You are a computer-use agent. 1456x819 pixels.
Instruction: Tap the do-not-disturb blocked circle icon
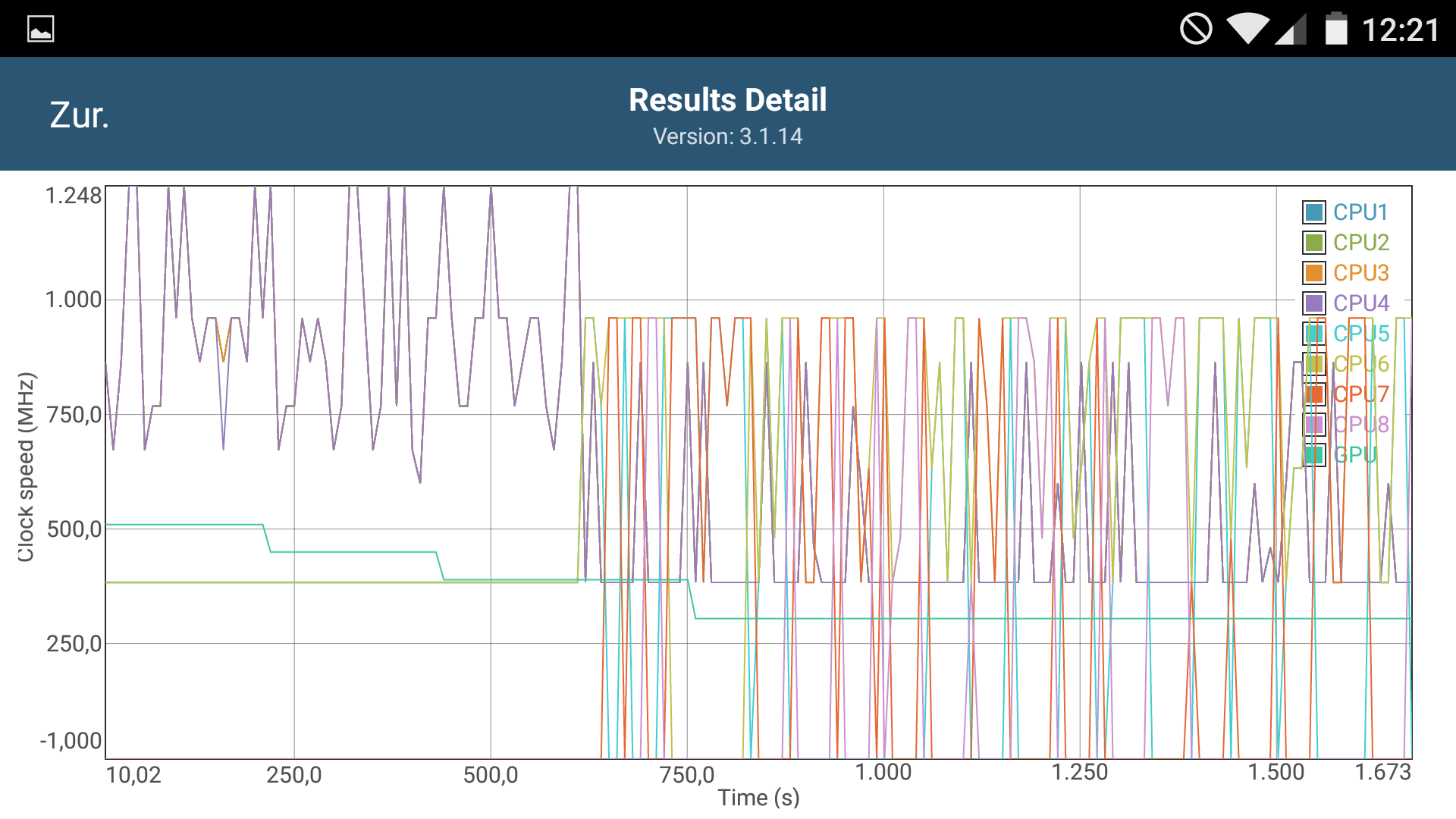[x=1196, y=30]
